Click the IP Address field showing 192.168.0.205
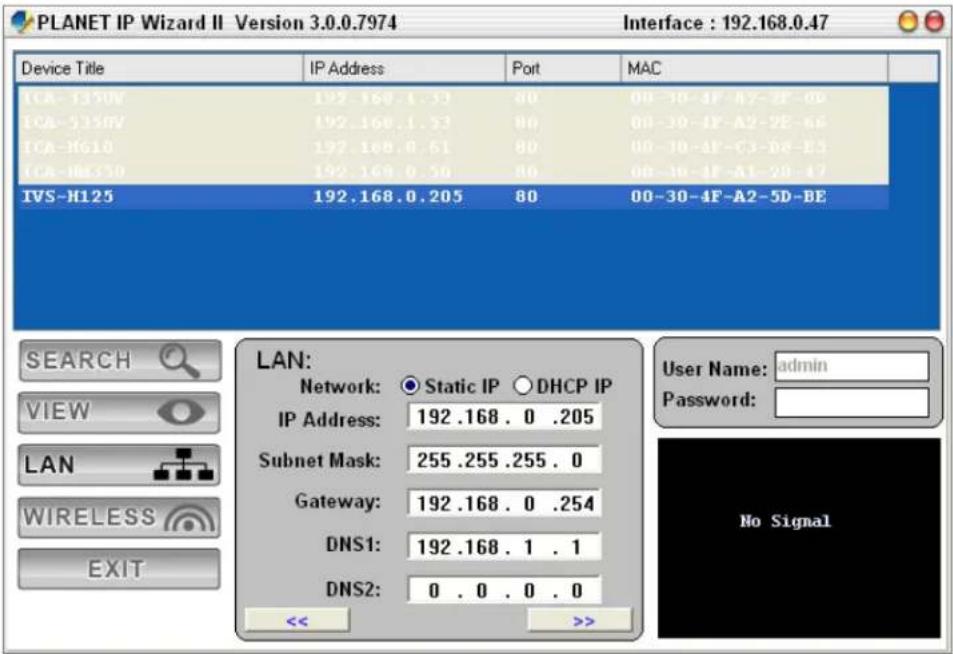Screen dimensions: 953x654 (x=504, y=417)
